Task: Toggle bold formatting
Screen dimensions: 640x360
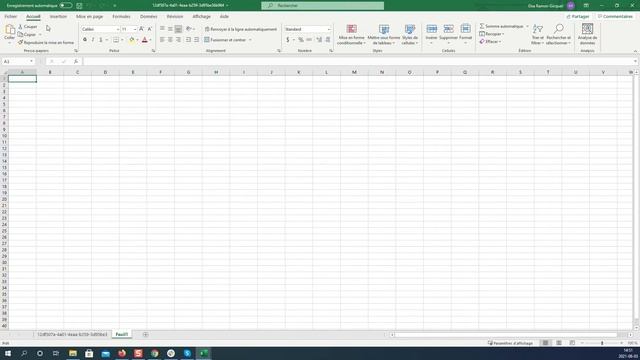Action: [x=85, y=40]
